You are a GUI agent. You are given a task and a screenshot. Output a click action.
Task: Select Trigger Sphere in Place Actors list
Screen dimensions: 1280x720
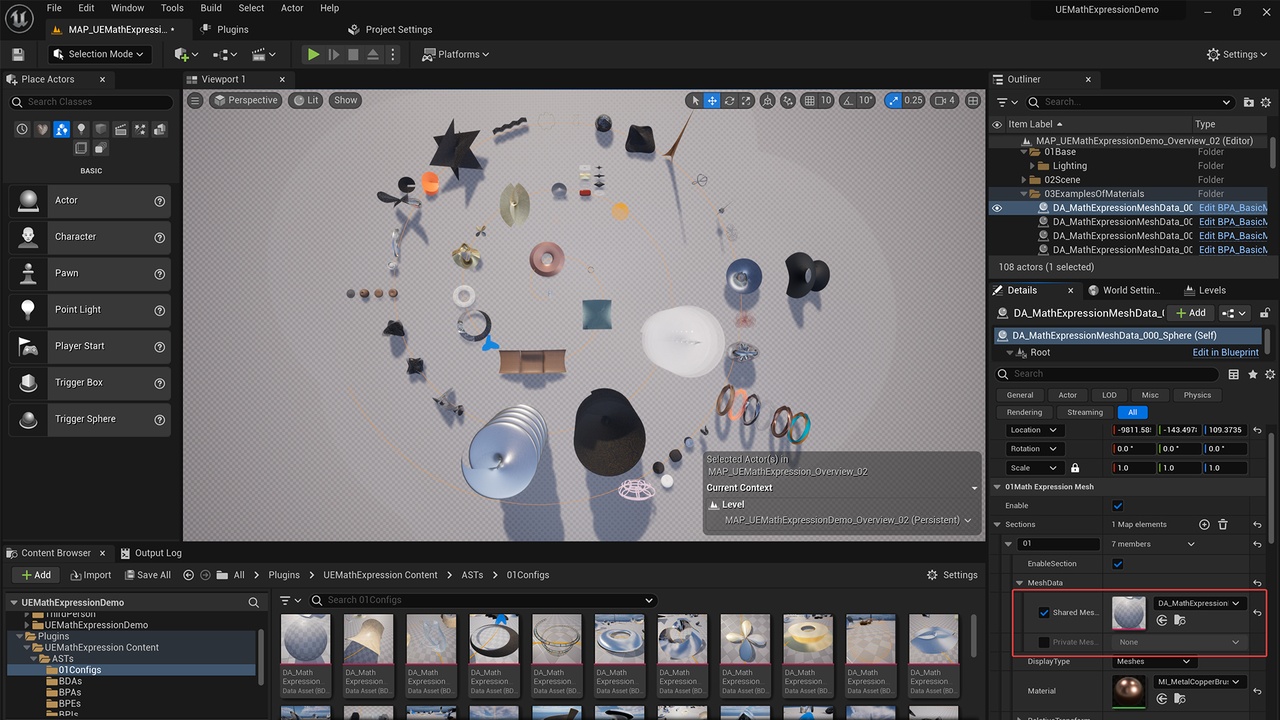[x=89, y=419]
